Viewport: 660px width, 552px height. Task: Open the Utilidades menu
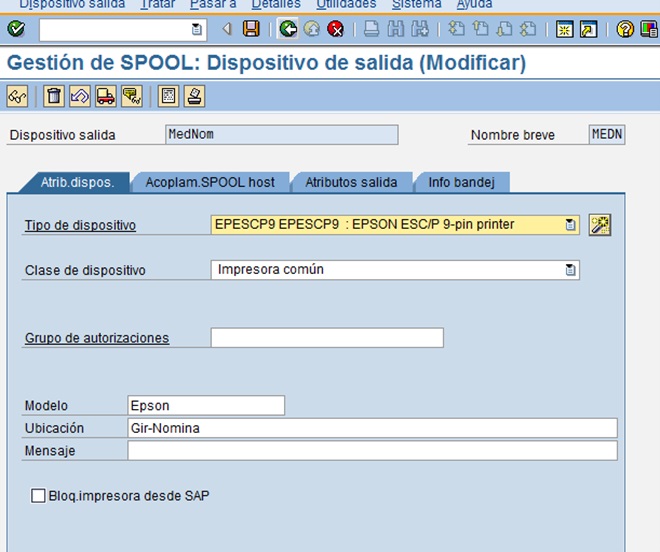[346, 4]
